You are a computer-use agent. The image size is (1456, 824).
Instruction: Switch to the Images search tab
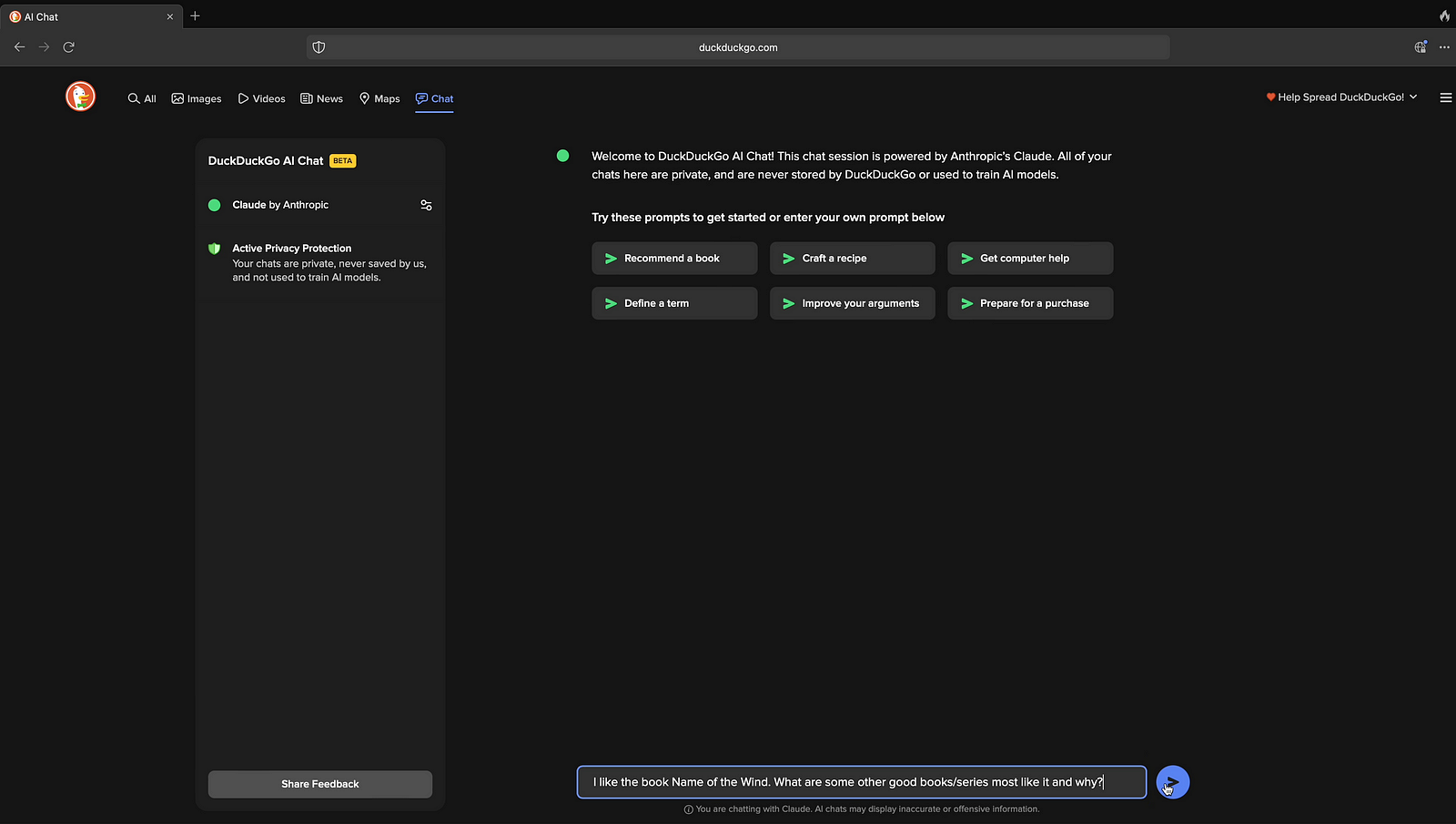197,98
